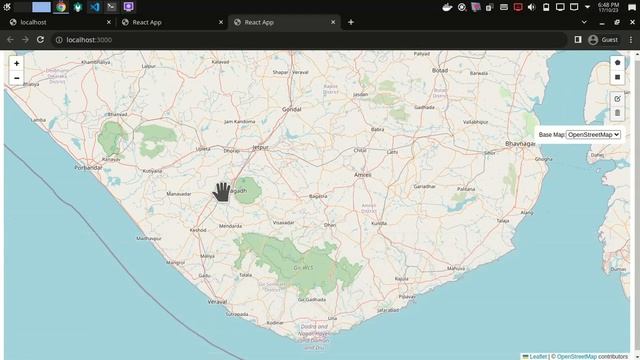Click the Bhavnagar label on the map
The image size is (640, 360).
tap(520, 144)
